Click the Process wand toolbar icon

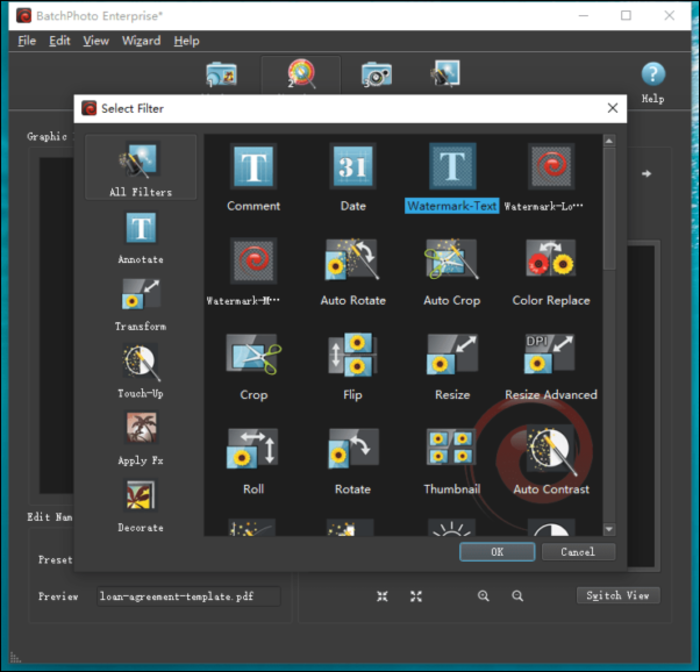(445, 73)
